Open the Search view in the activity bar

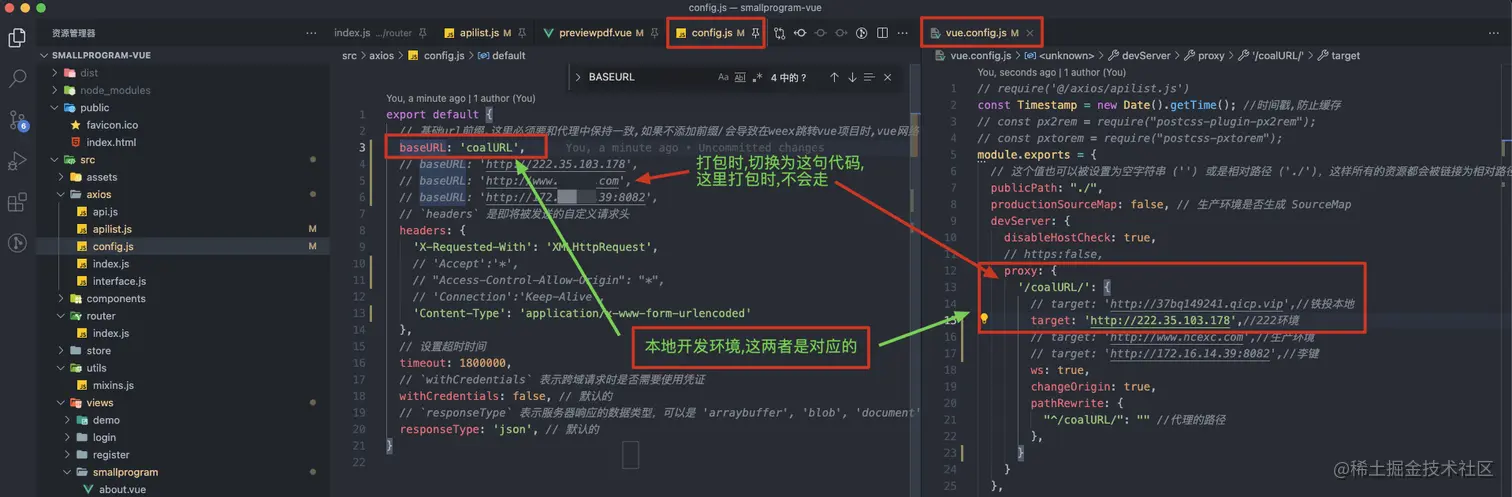coord(17,78)
